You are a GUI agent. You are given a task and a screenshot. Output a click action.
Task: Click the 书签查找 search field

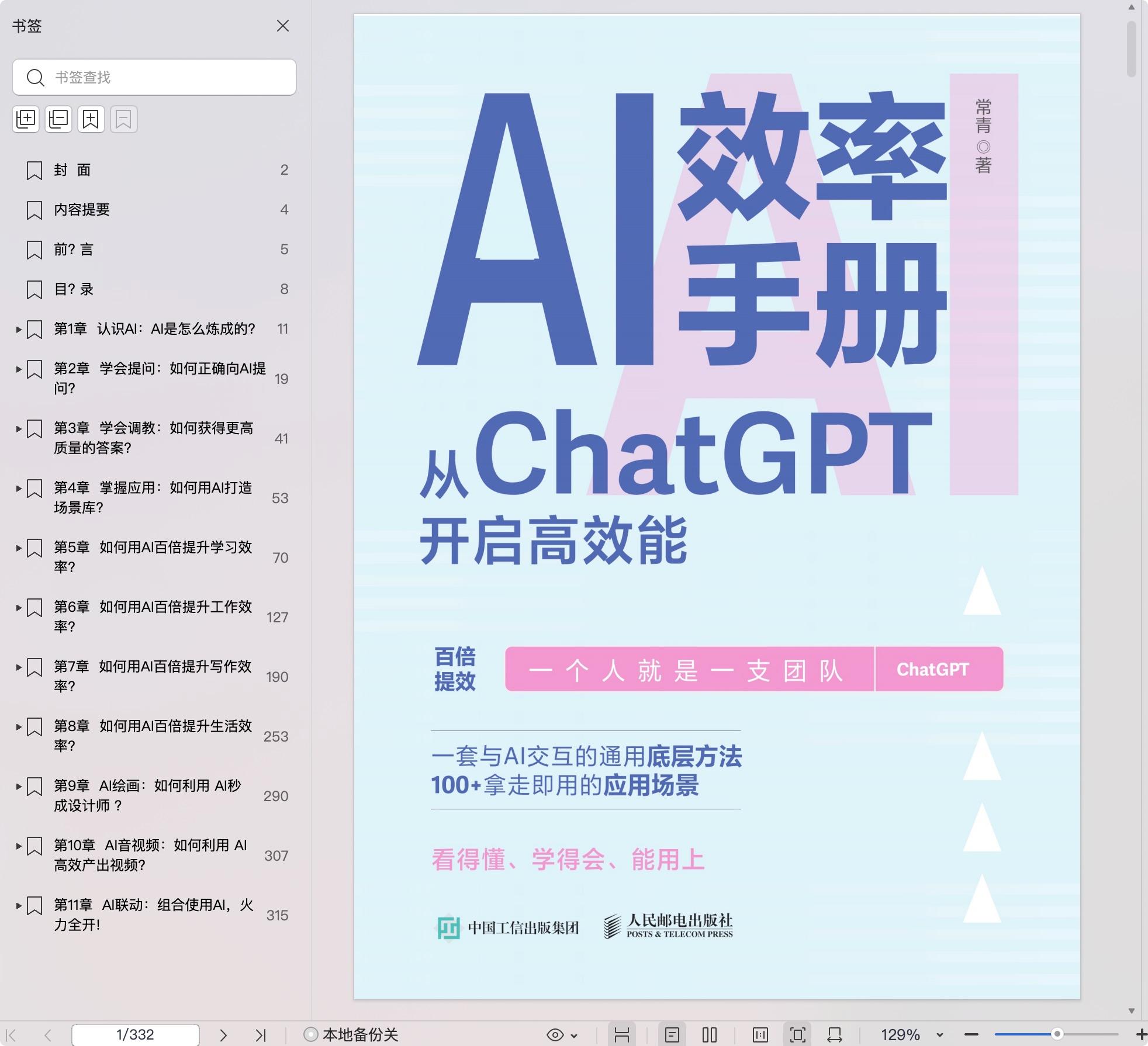coord(154,77)
